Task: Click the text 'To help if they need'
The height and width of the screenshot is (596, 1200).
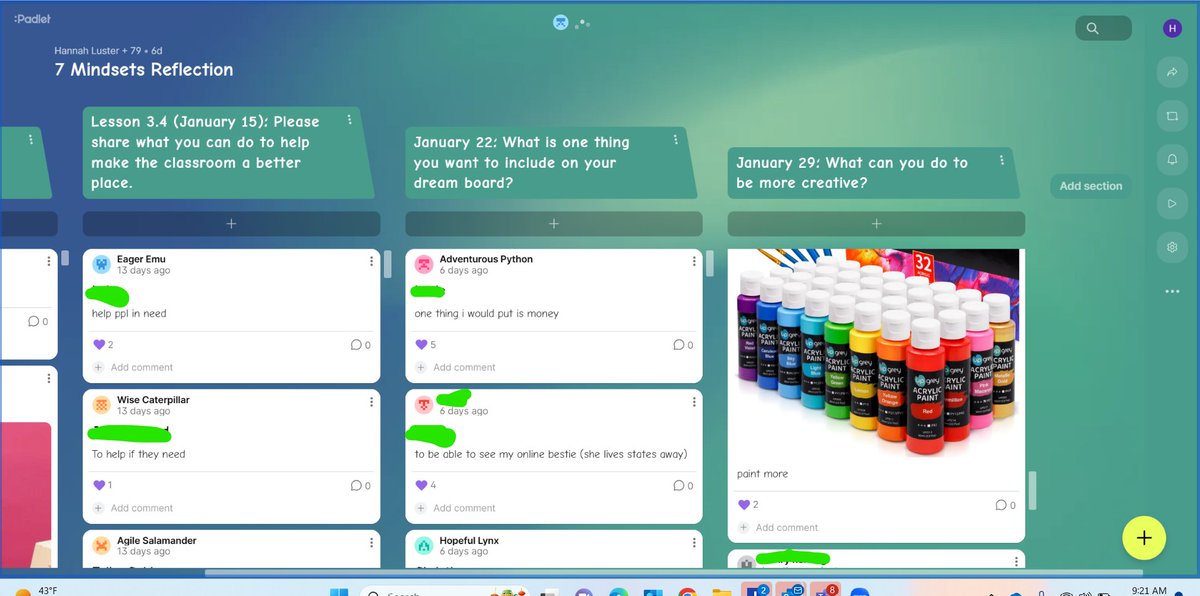Action: click(139, 454)
